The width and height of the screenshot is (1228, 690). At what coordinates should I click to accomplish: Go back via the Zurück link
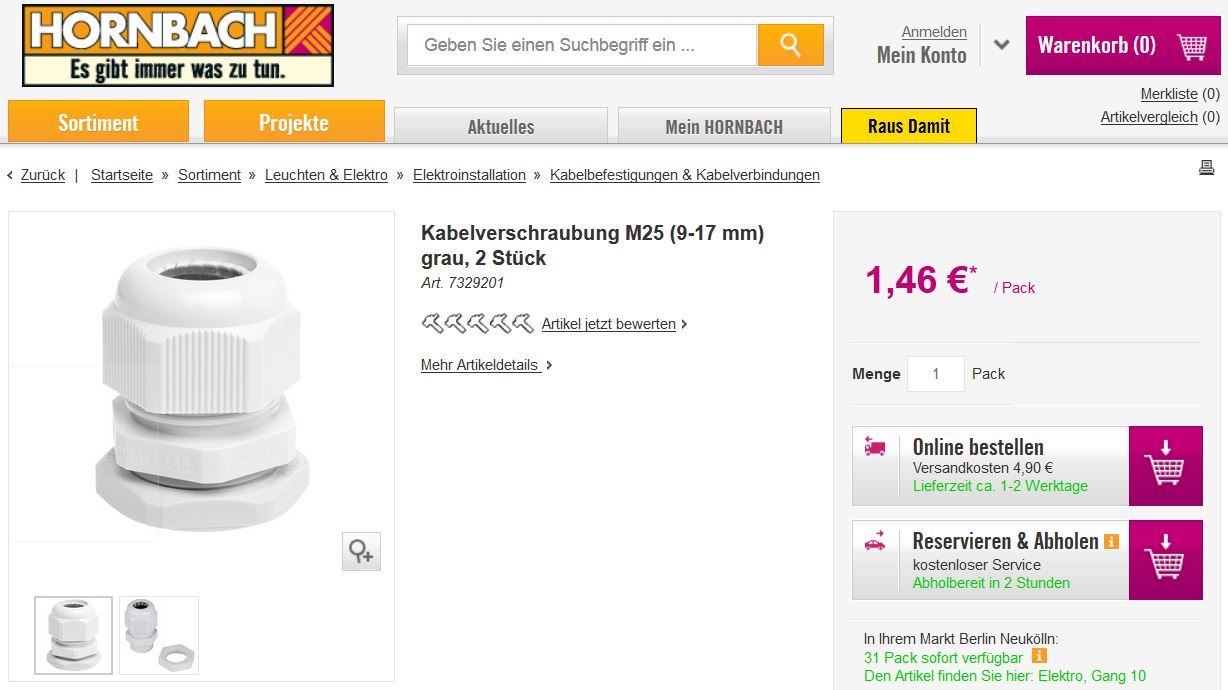pyautogui.click(x=42, y=175)
